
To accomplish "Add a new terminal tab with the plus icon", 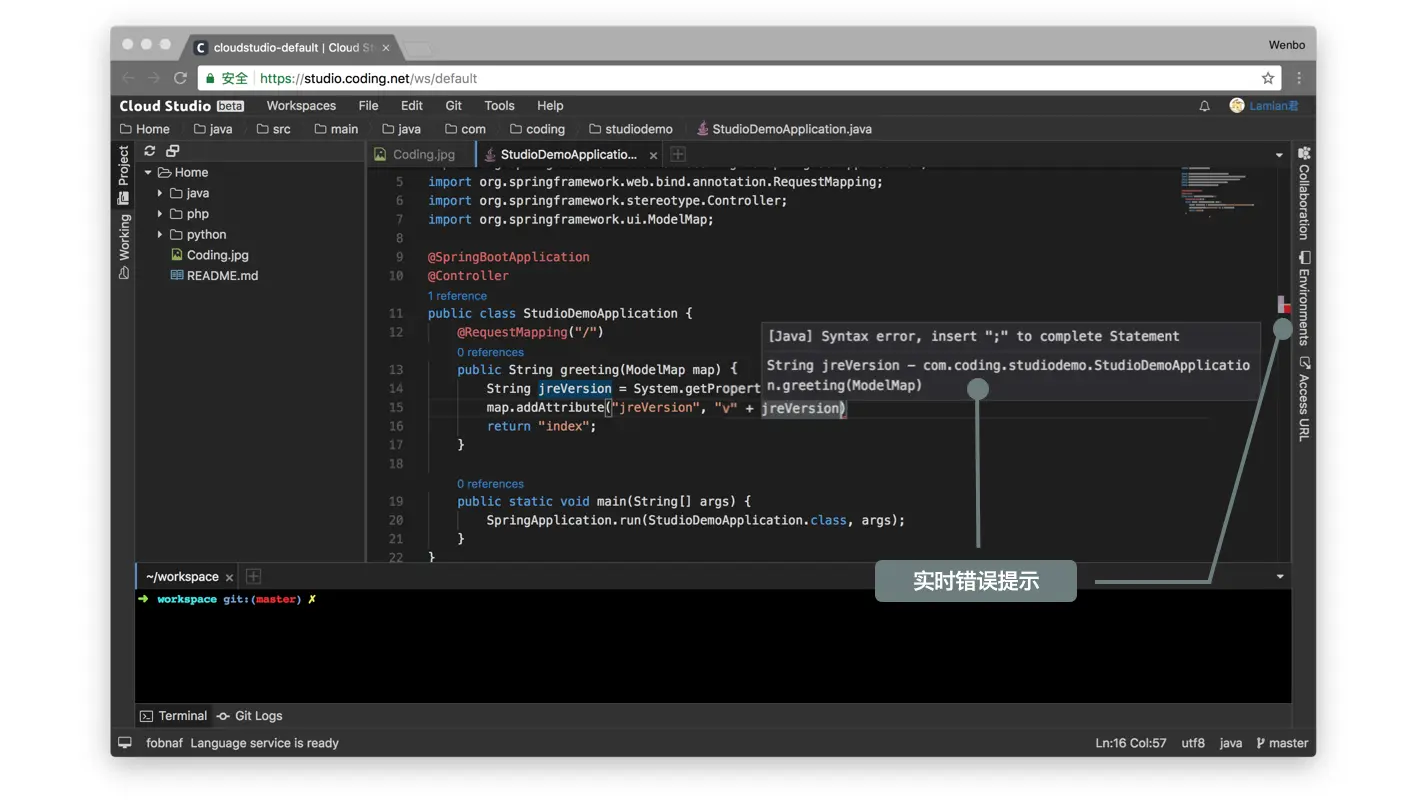I will click(x=254, y=576).
